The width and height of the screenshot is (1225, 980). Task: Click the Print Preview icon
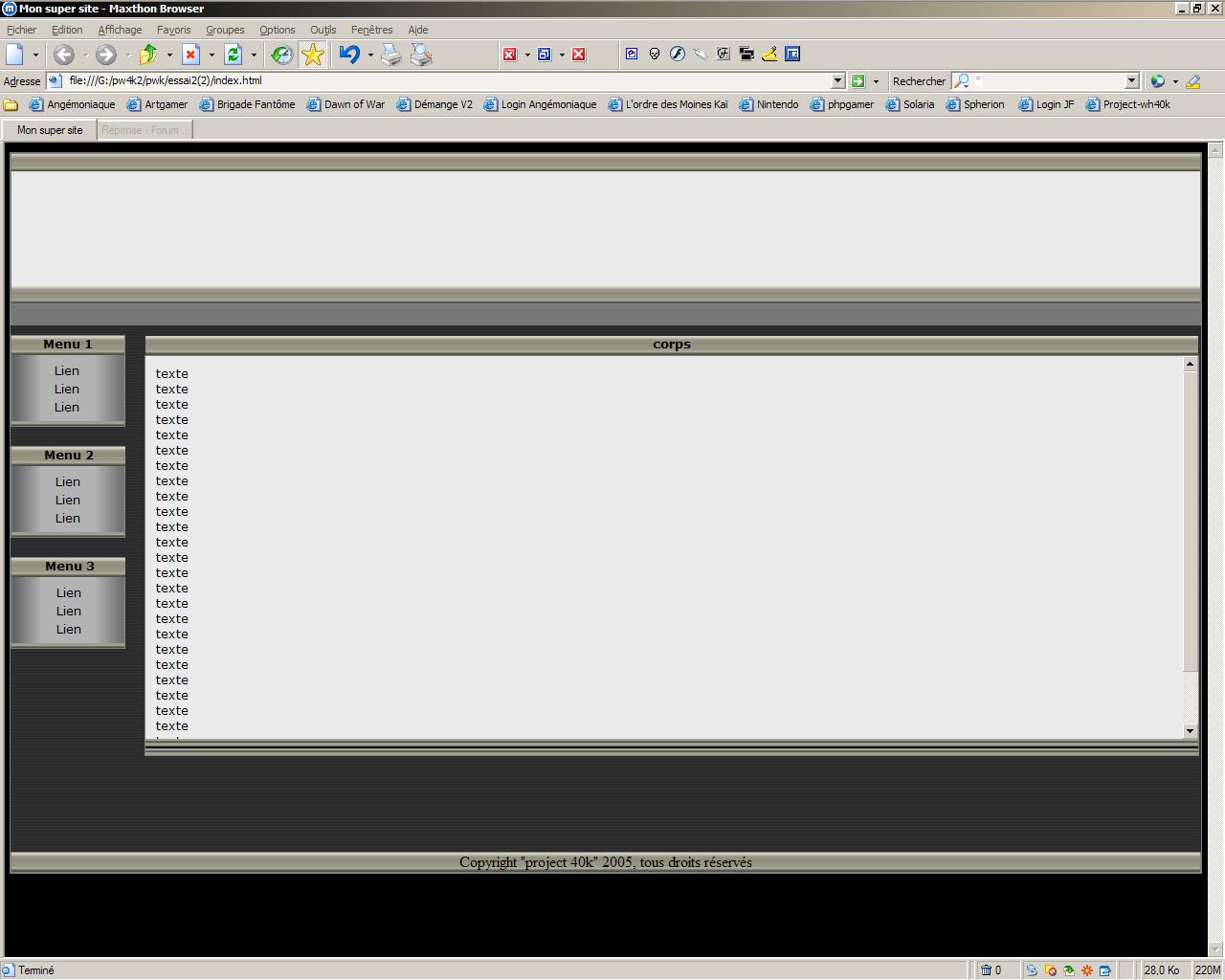pyautogui.click(x=421, y=55)
